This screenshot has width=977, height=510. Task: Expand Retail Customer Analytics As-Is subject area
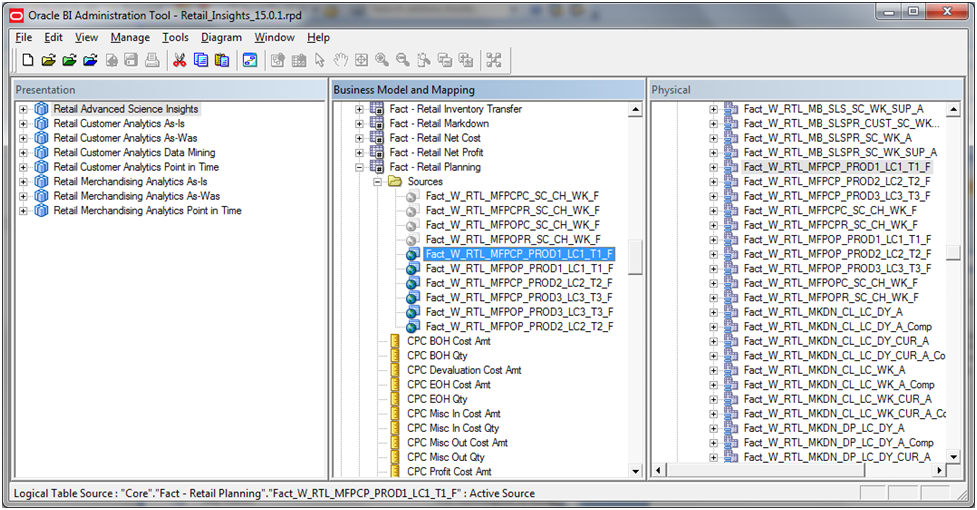tap(23, 123)
